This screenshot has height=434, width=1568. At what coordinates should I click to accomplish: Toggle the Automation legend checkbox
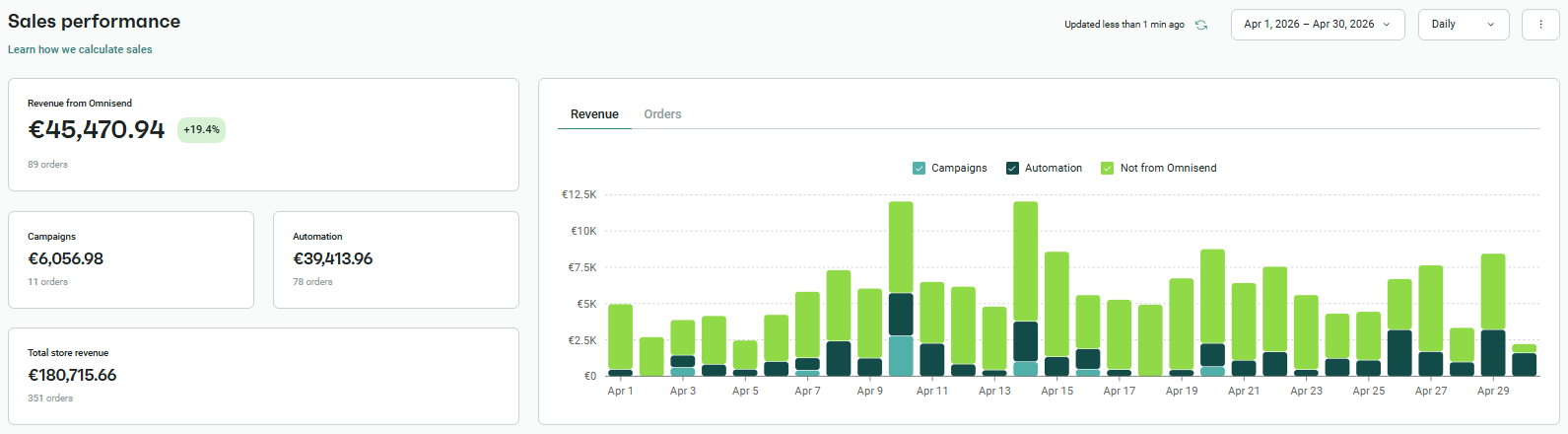[1012, 169]
